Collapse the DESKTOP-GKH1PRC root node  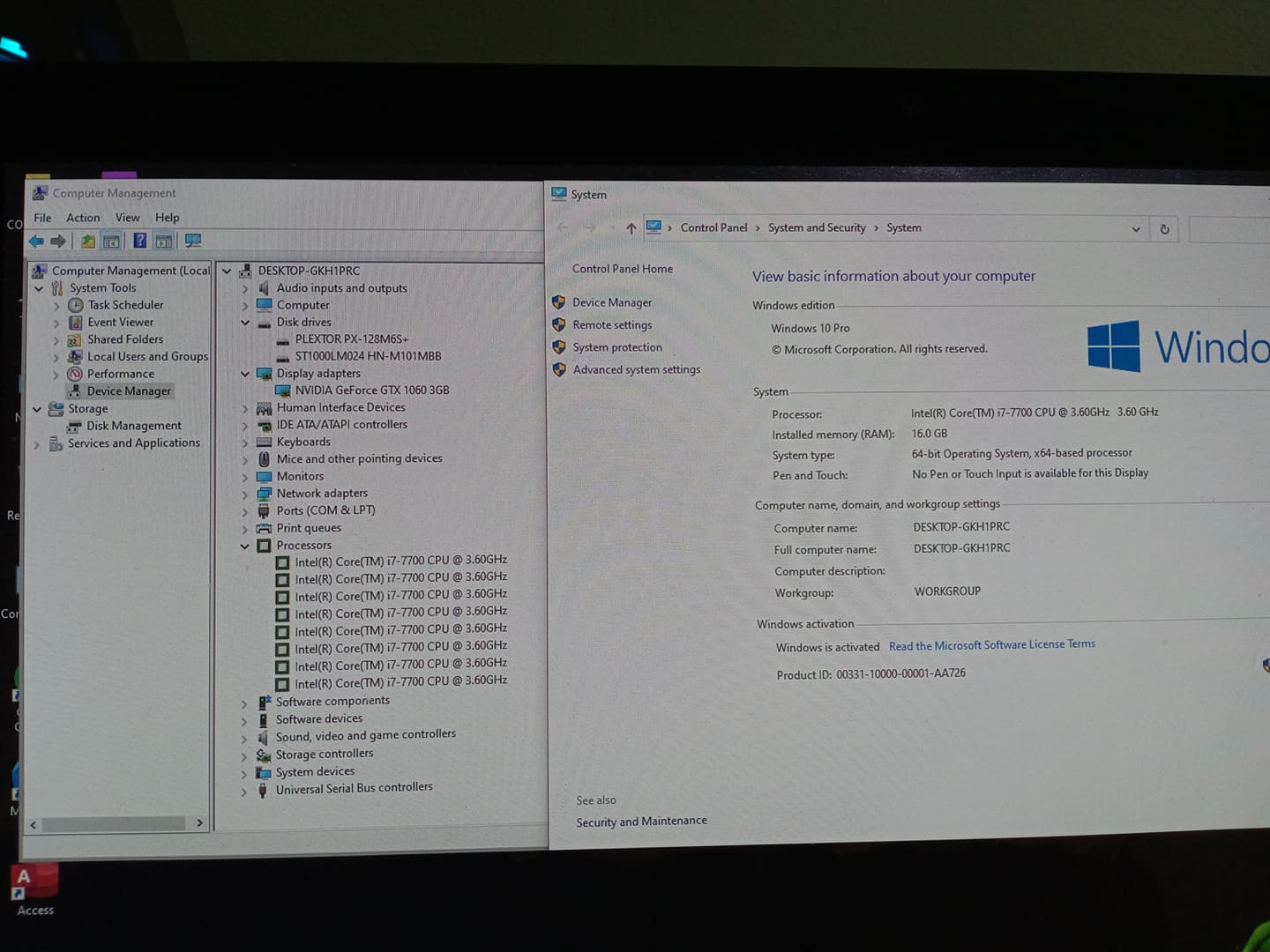[227, 271]
